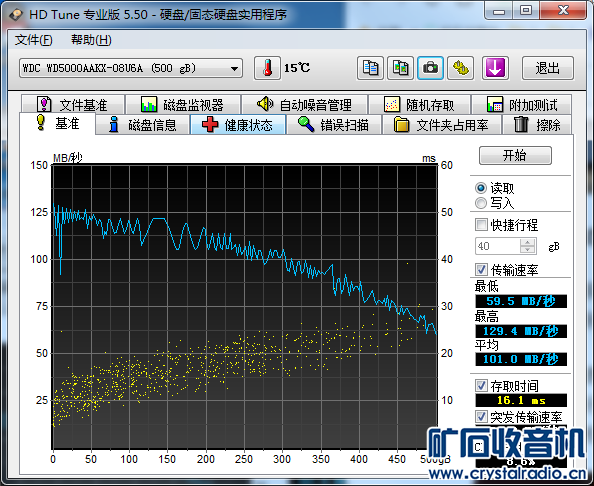This screenshot has width=594, height=486.
Task: Click the camera save screenshot icon
Action: tap(430, 68)
